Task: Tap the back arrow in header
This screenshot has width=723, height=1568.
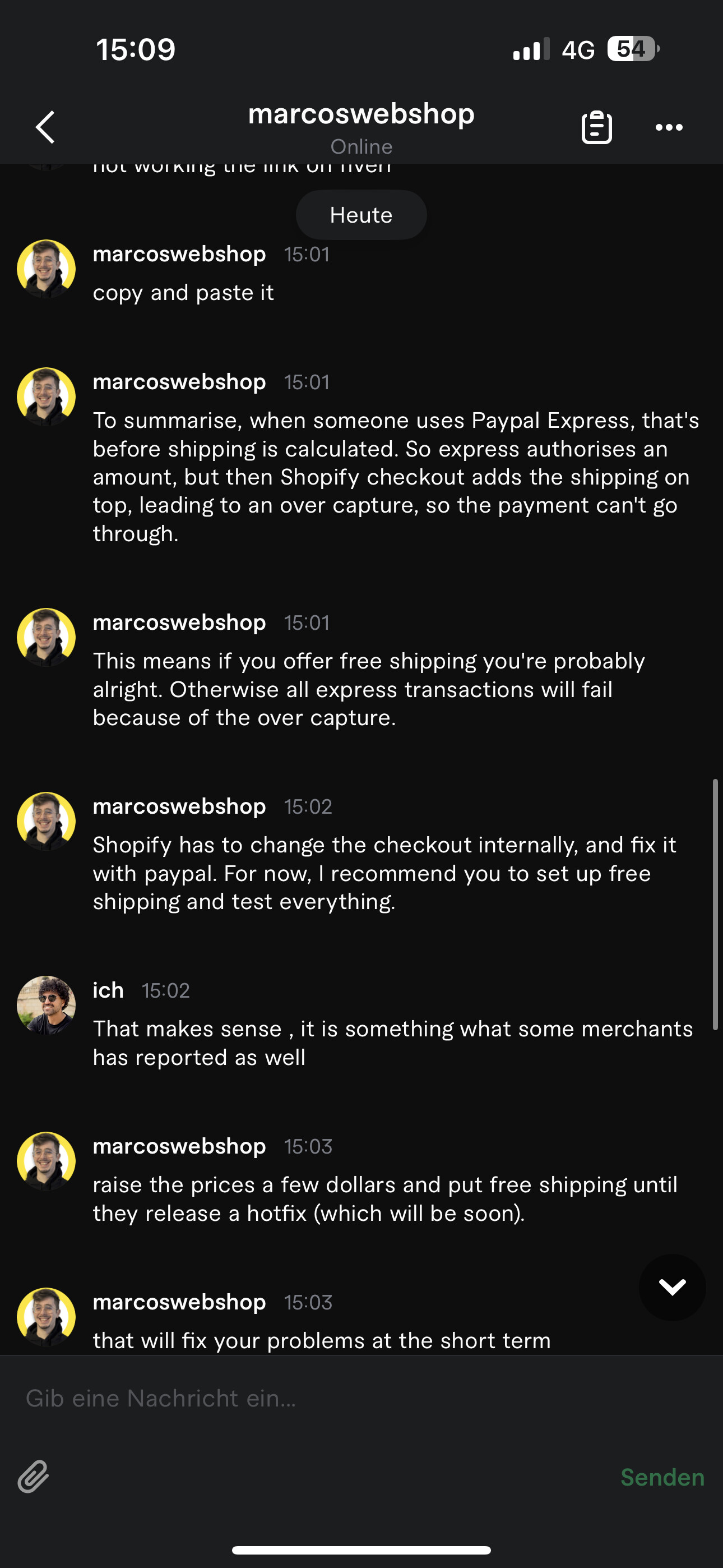Action: point(45,127)
